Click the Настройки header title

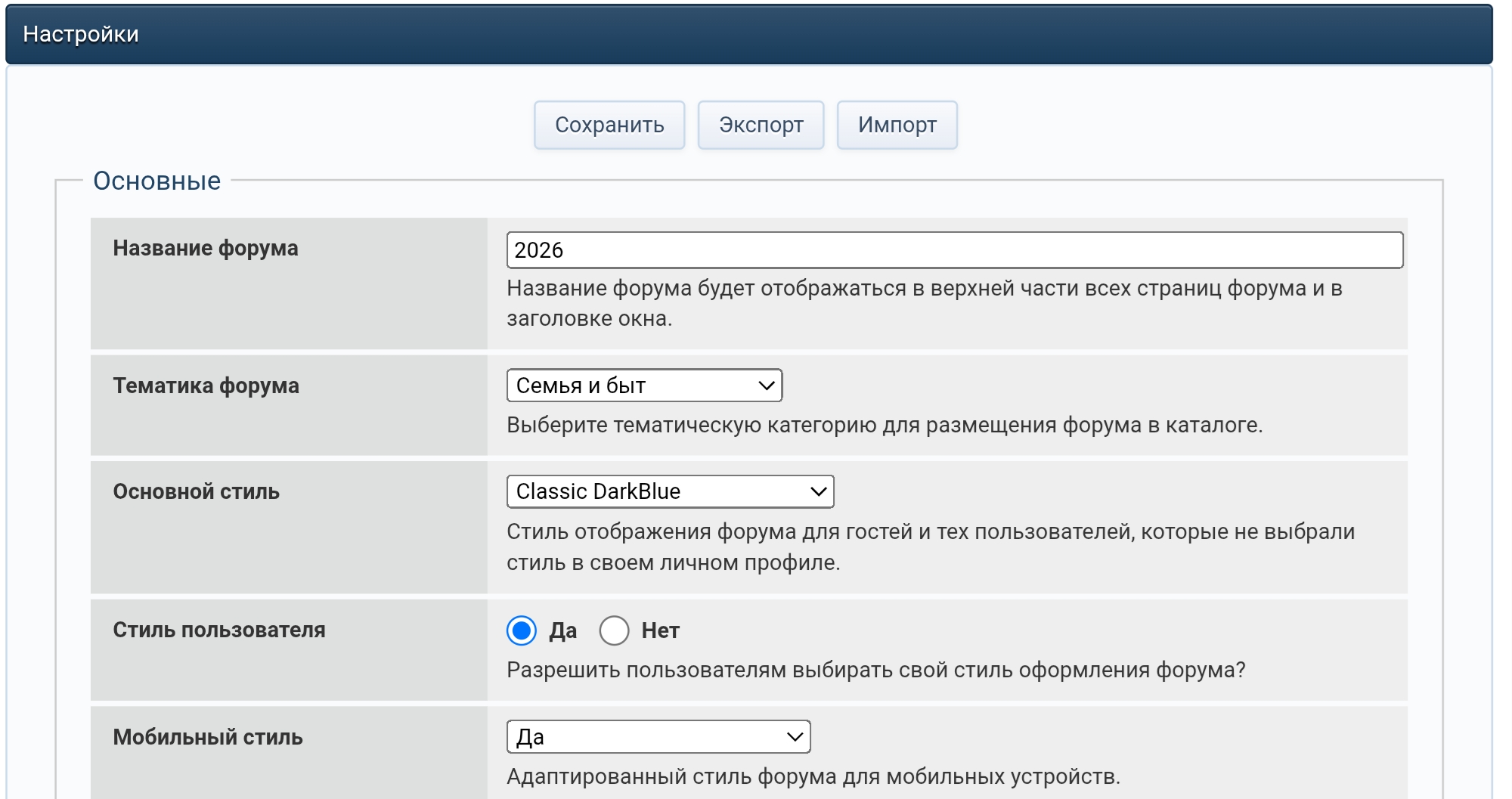point(81,34)
